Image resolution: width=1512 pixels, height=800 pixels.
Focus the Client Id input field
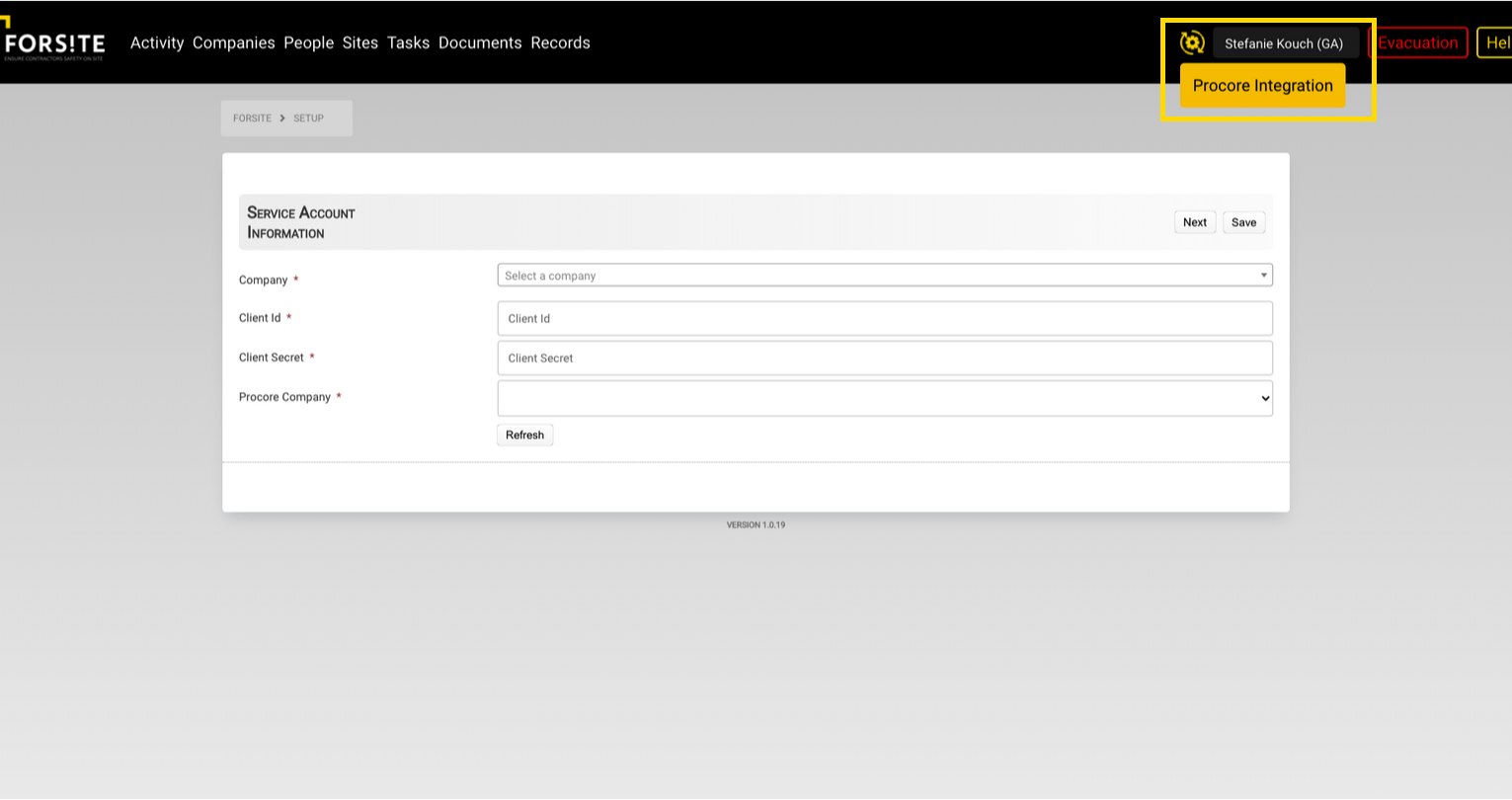pyautogui.click(x=885, y=318)
